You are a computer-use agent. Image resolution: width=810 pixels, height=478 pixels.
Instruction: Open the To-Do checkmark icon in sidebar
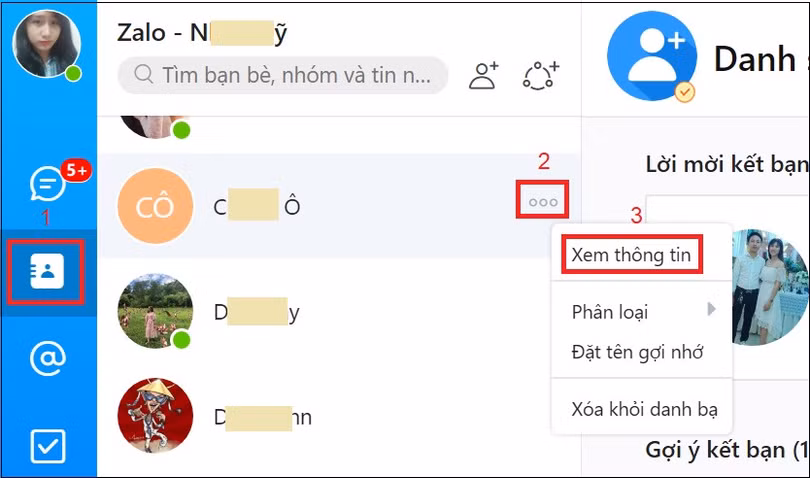coord(48,446)
